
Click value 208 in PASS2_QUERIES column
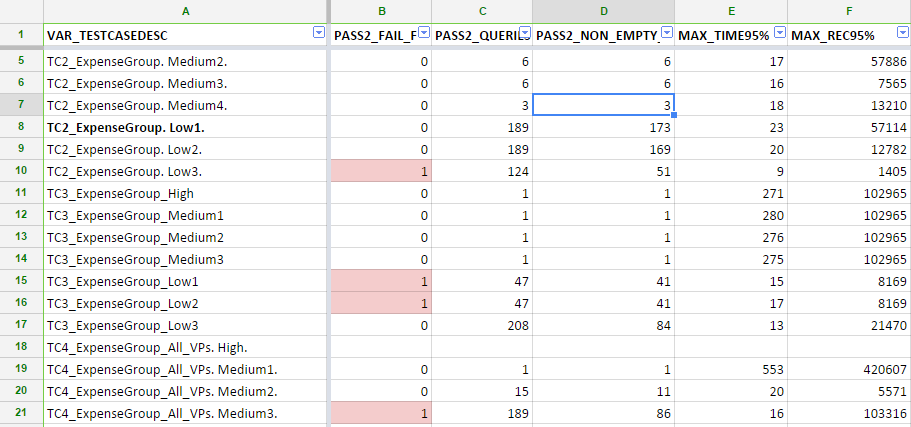[518, 325]
